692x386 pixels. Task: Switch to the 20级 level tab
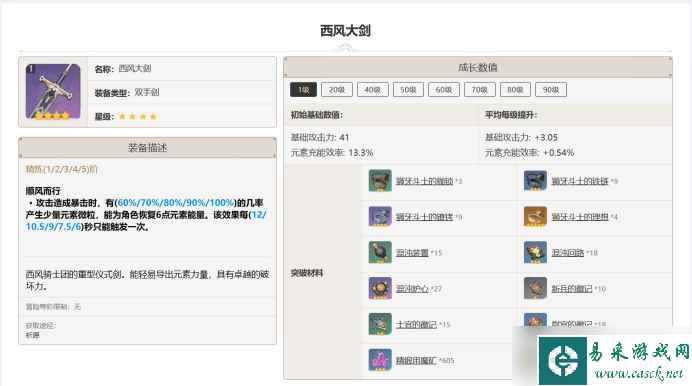337,90
